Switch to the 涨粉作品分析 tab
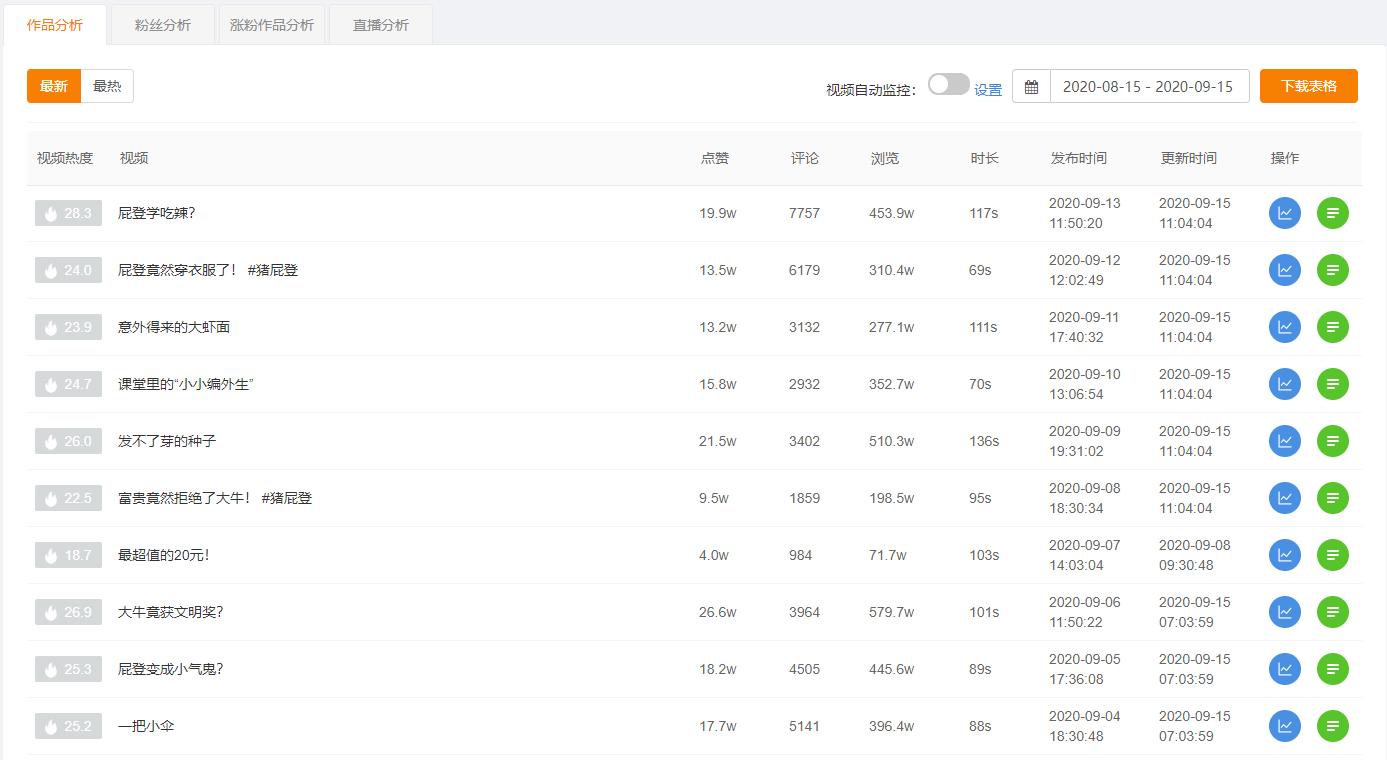Viewport: 1387px width, 760px height. (271, 25)
